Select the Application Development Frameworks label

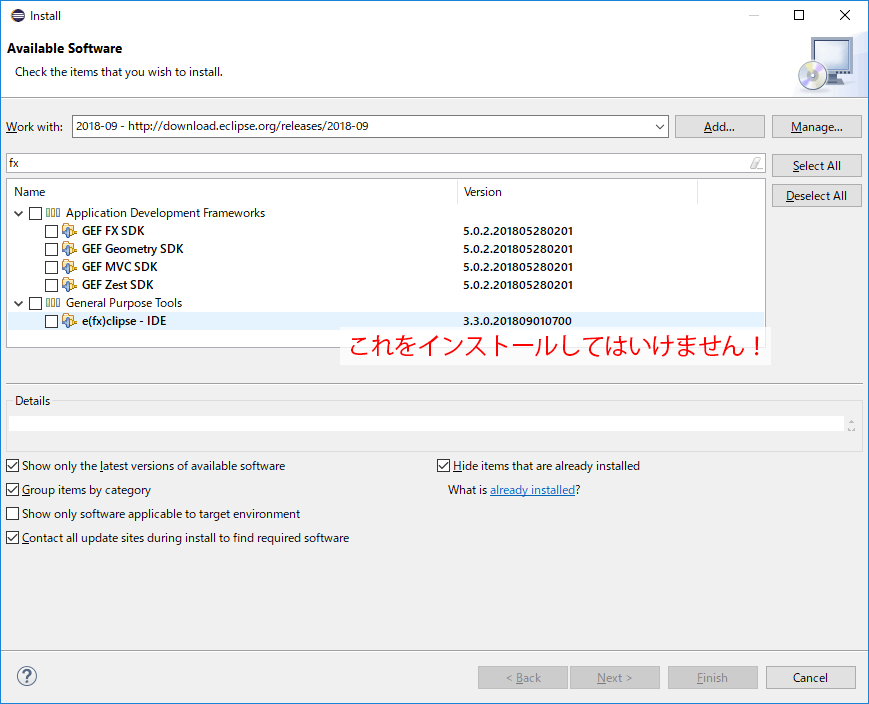coord(165,213)
